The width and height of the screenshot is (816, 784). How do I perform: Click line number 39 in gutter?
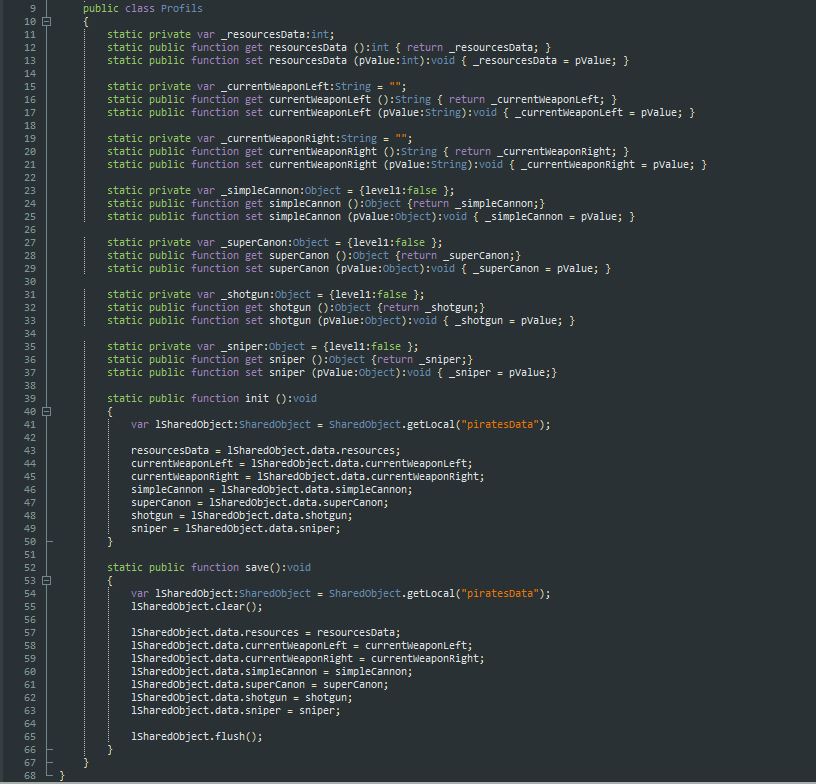click(30, 399)
